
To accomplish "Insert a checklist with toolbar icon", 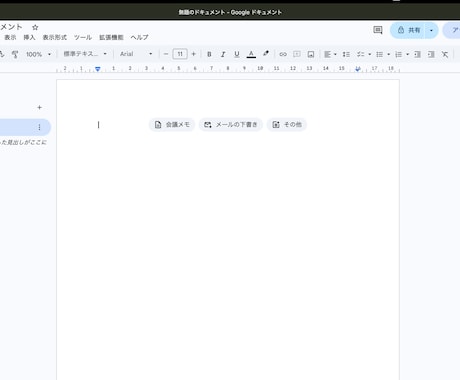I will (x=360, y=54).
